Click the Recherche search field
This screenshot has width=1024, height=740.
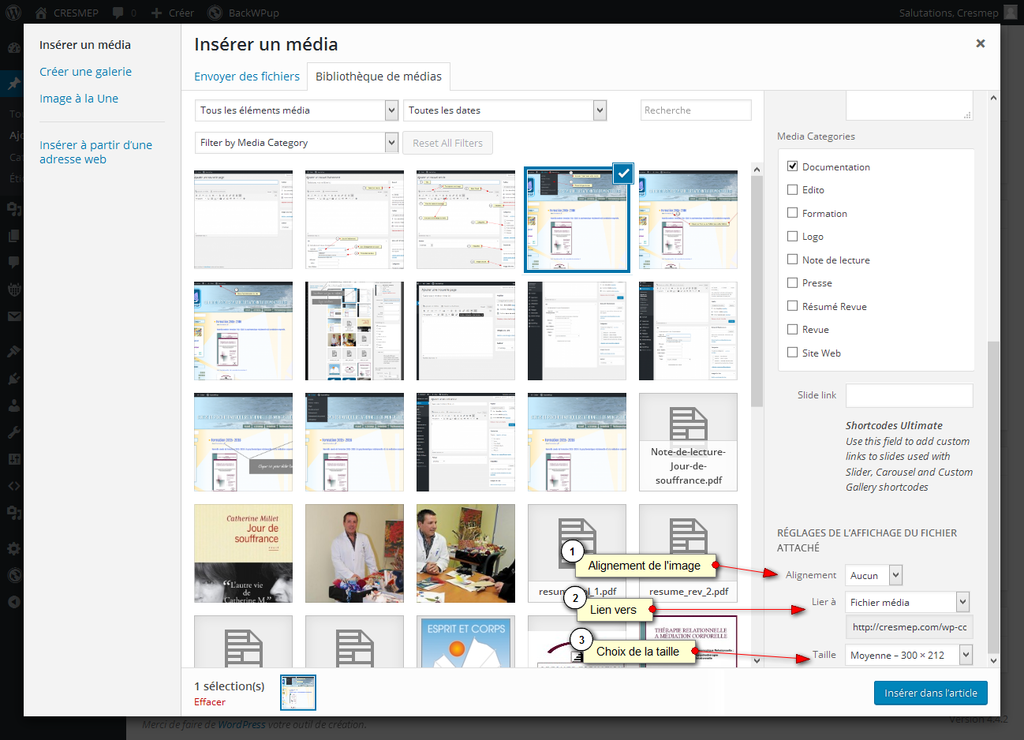point(696,110)
